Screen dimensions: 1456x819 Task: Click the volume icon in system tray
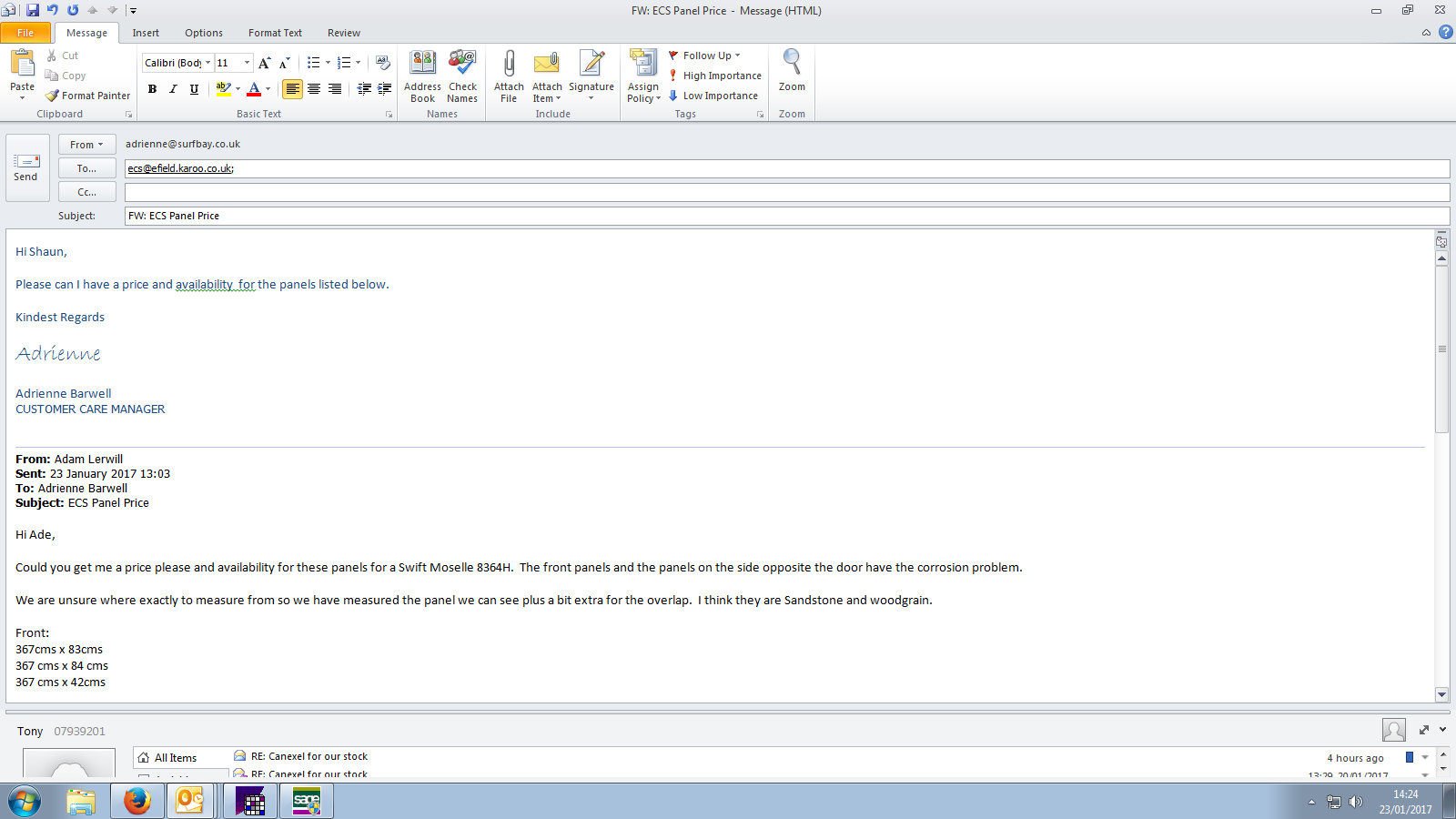click(1356, 802)
